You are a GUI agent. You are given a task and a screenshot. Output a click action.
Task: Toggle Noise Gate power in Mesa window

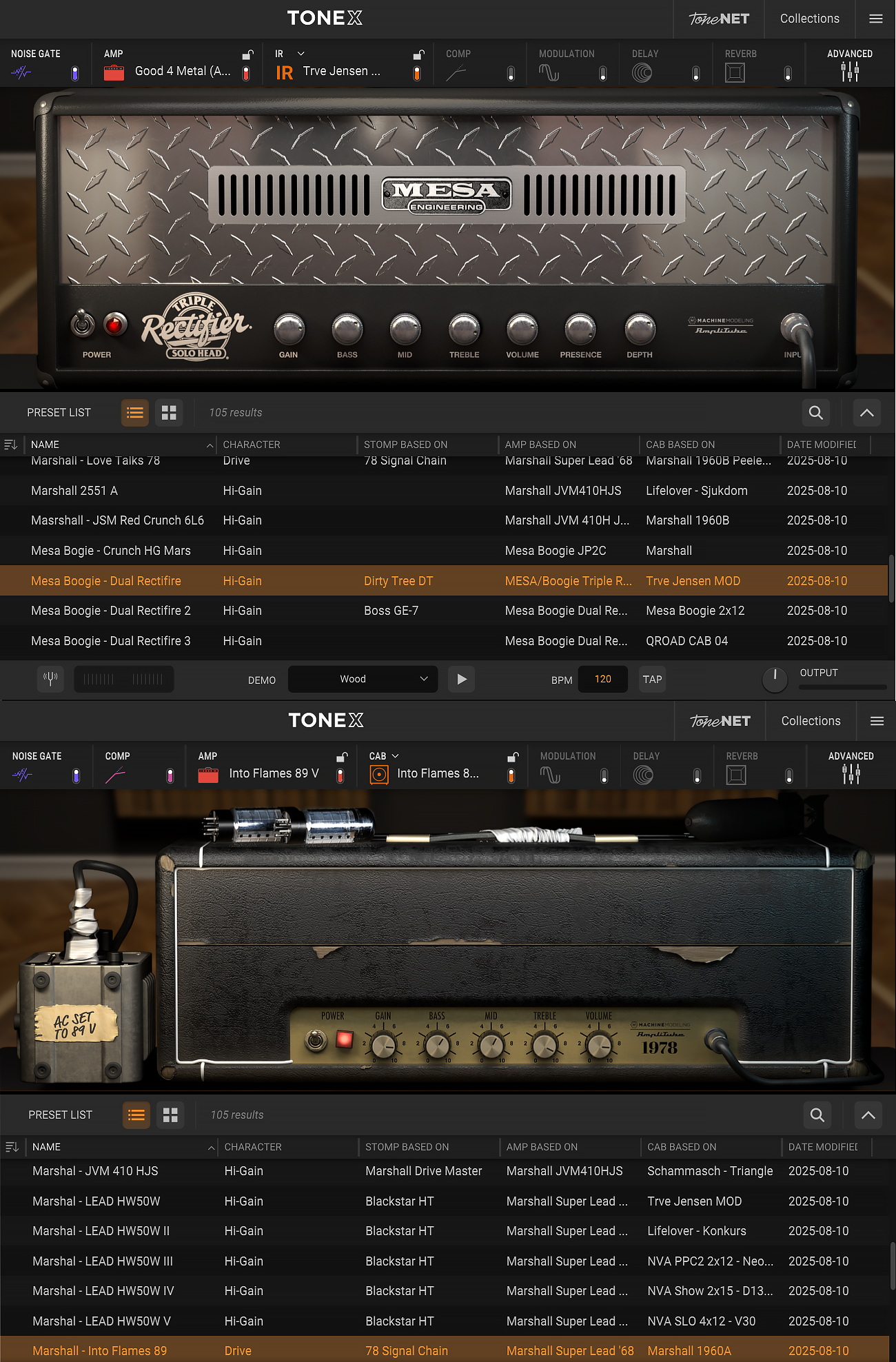coord(75,73)
